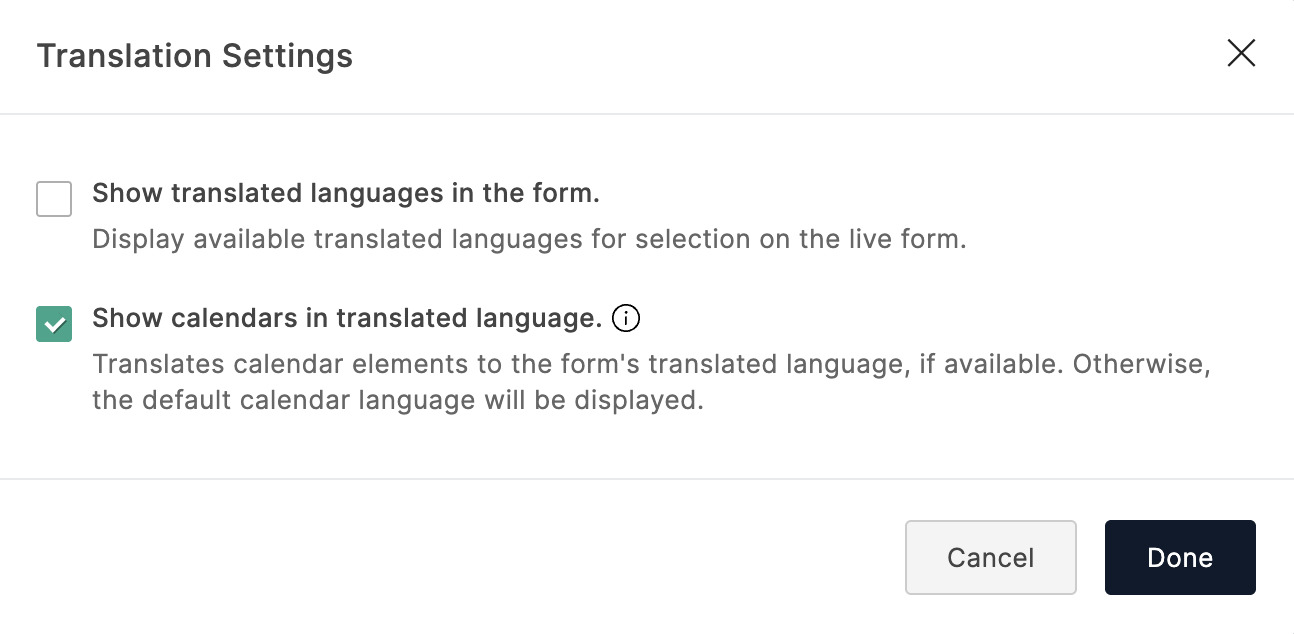Close the Translation Settings dialog

(x=1241, y=54)
